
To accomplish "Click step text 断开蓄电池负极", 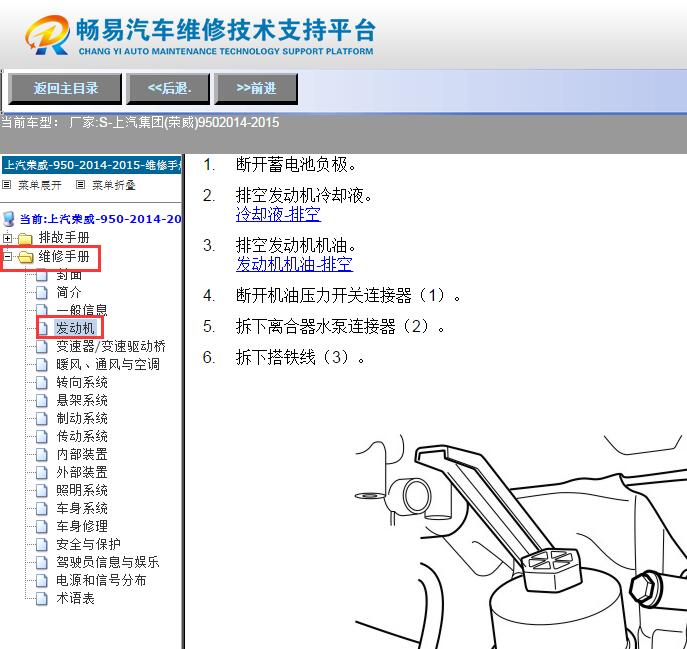I will (296, 164).
